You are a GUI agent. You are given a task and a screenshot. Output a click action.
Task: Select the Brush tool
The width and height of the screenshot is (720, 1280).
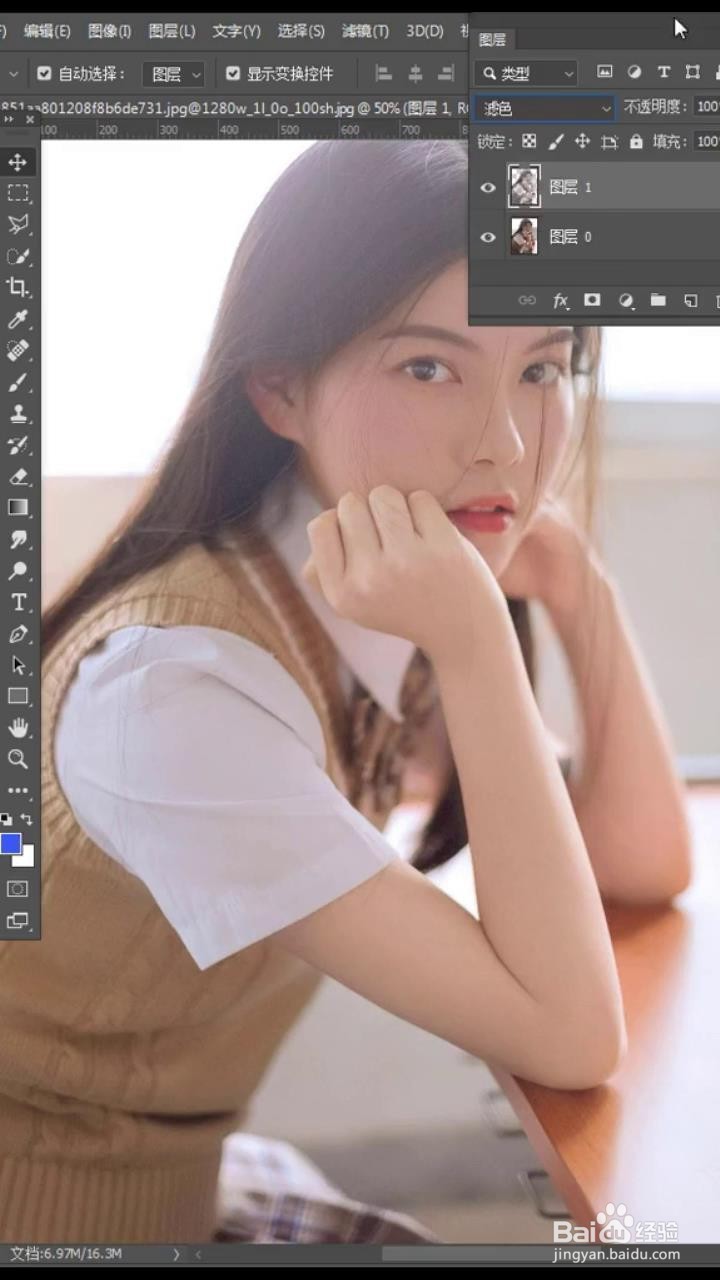pos(18,382)
